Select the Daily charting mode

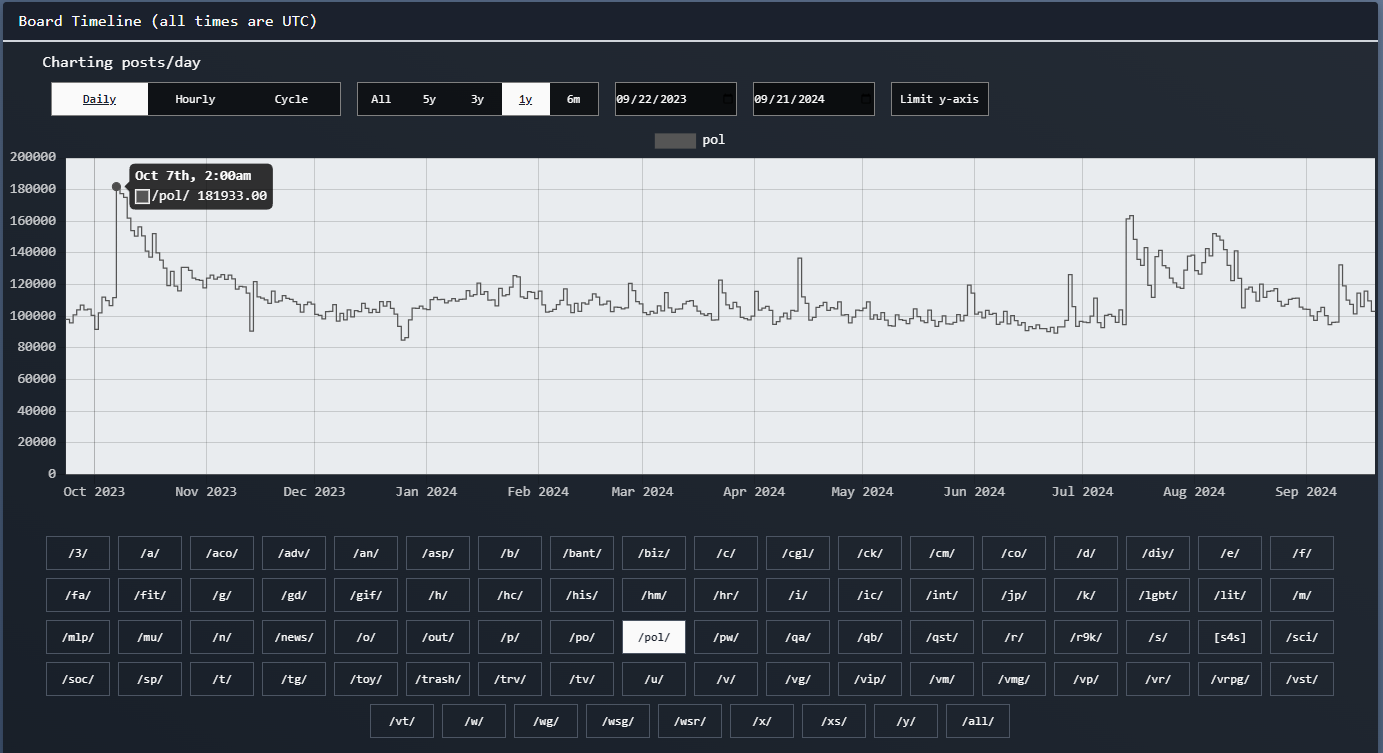[99, 99]
